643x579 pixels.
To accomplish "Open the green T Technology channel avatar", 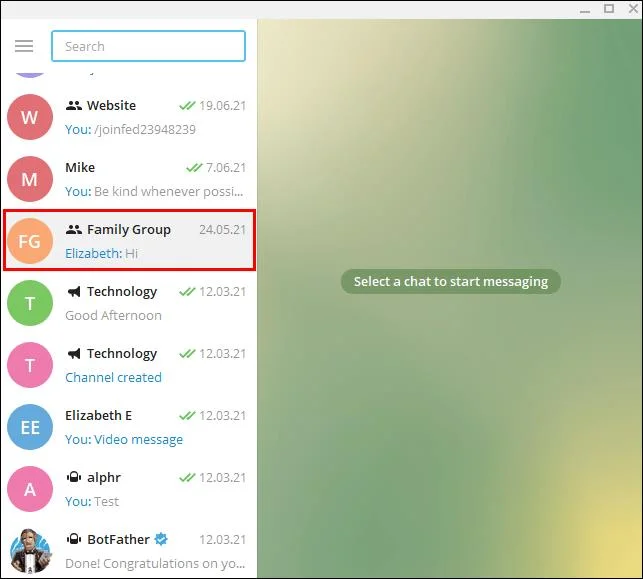I will coord(30,303).
